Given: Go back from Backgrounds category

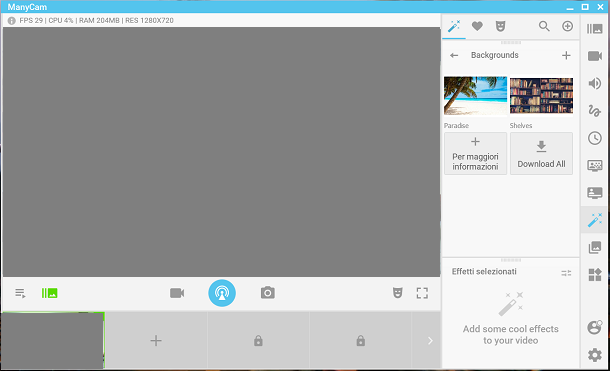Looking at the screenshot, I should (x=454, y=55).
